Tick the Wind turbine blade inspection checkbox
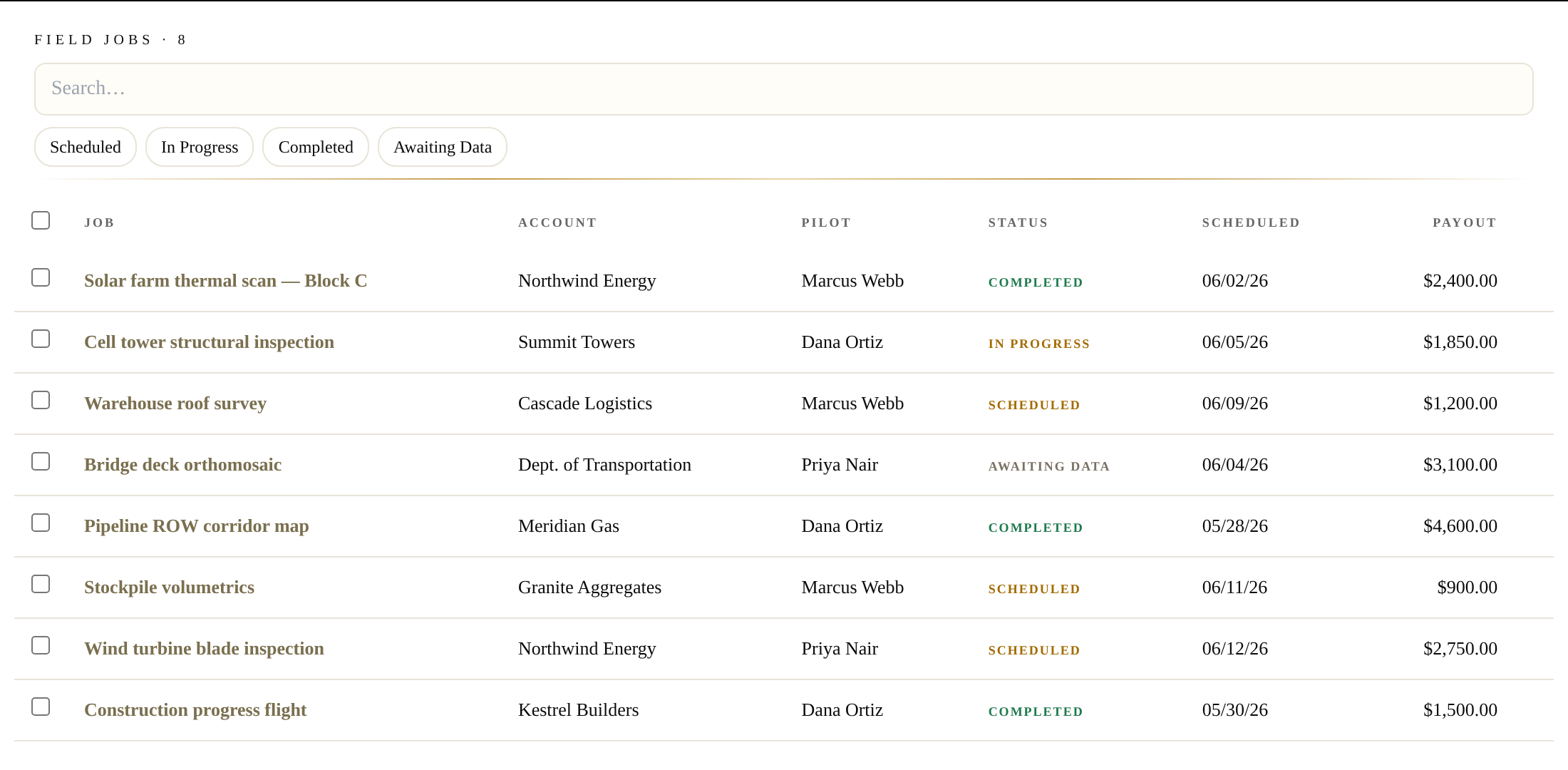Viewport: 1568px width, 770px height. (x=41, y=645)
